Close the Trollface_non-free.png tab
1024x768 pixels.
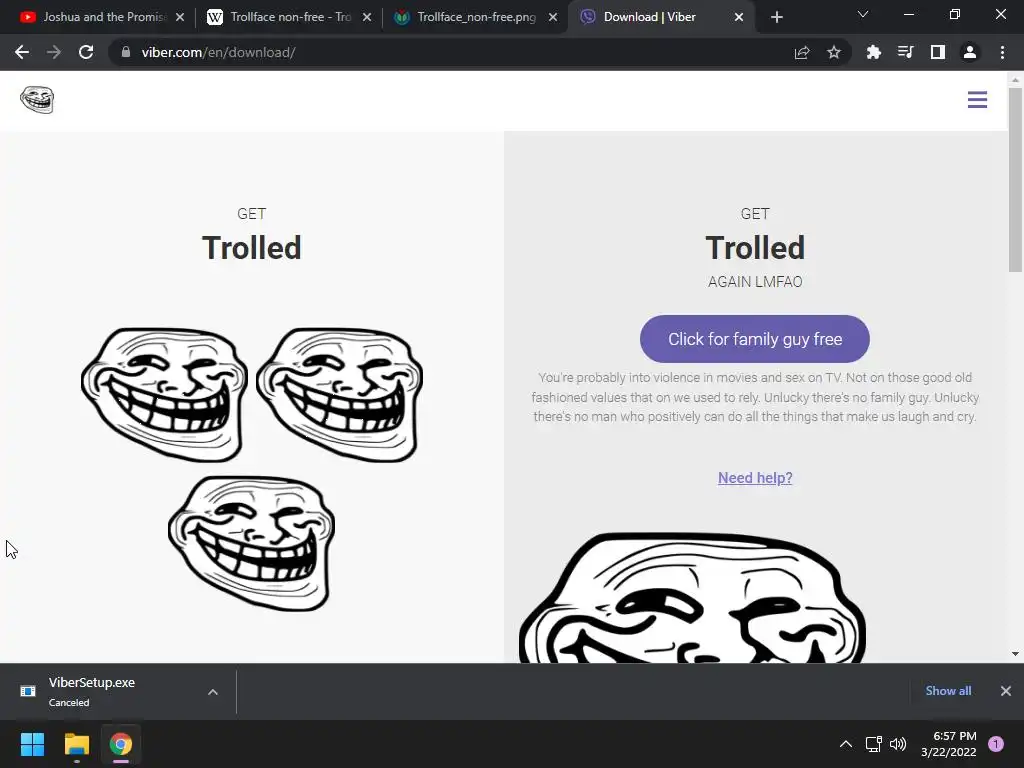pos(553,17)
